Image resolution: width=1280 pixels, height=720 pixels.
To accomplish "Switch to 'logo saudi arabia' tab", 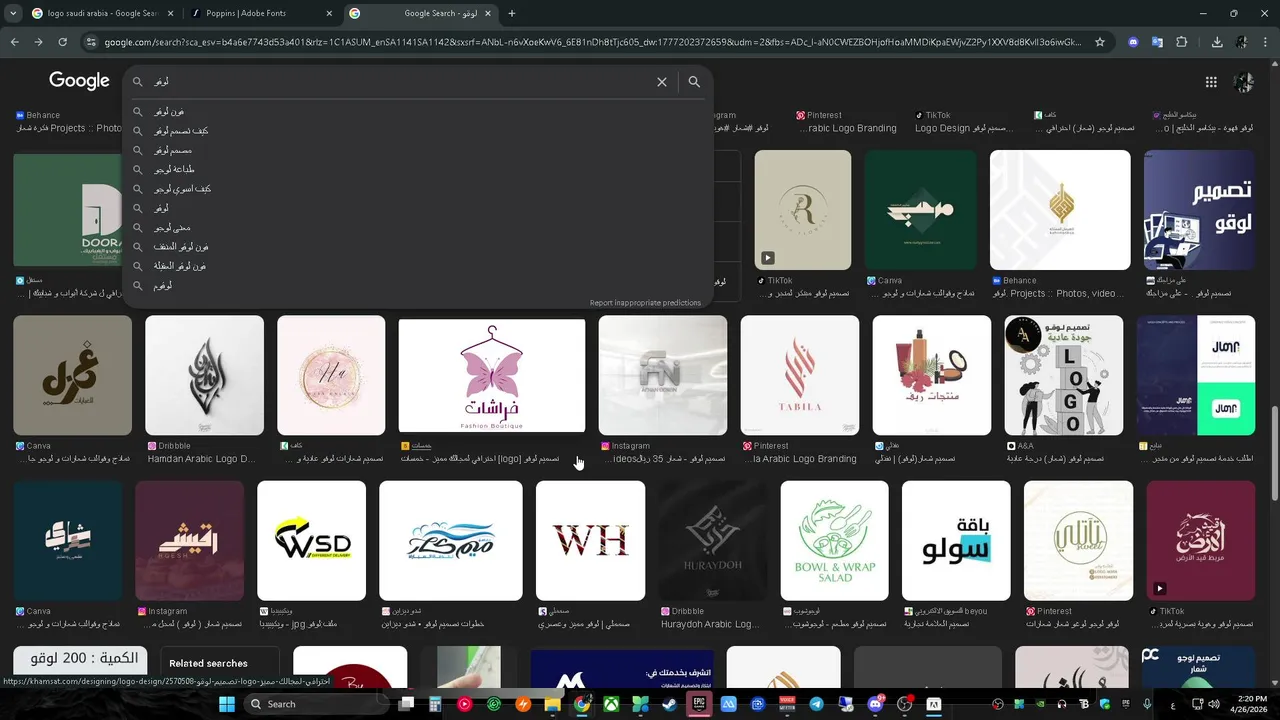I will pyautogui.click(x=100, y=13).
